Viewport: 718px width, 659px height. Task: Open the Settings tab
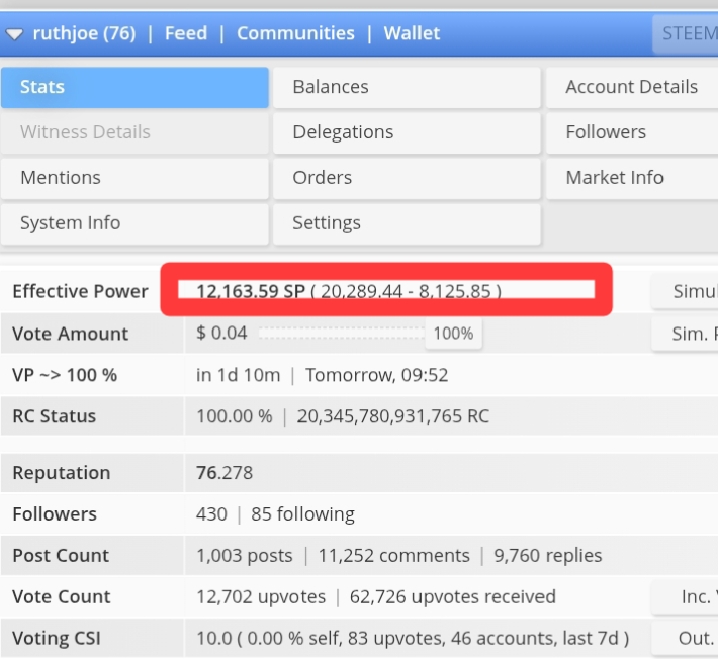pos(407,223)
